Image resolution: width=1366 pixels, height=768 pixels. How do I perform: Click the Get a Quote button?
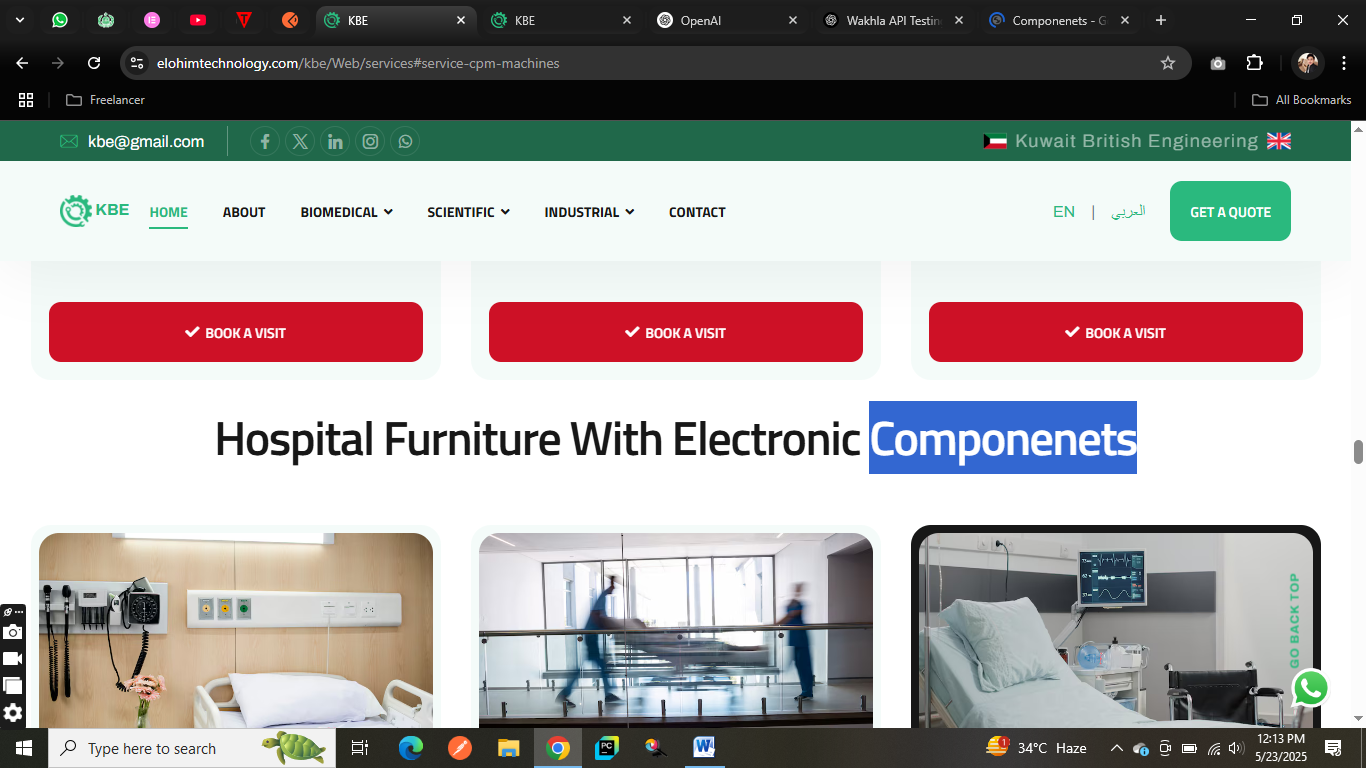pos(1230,211)
